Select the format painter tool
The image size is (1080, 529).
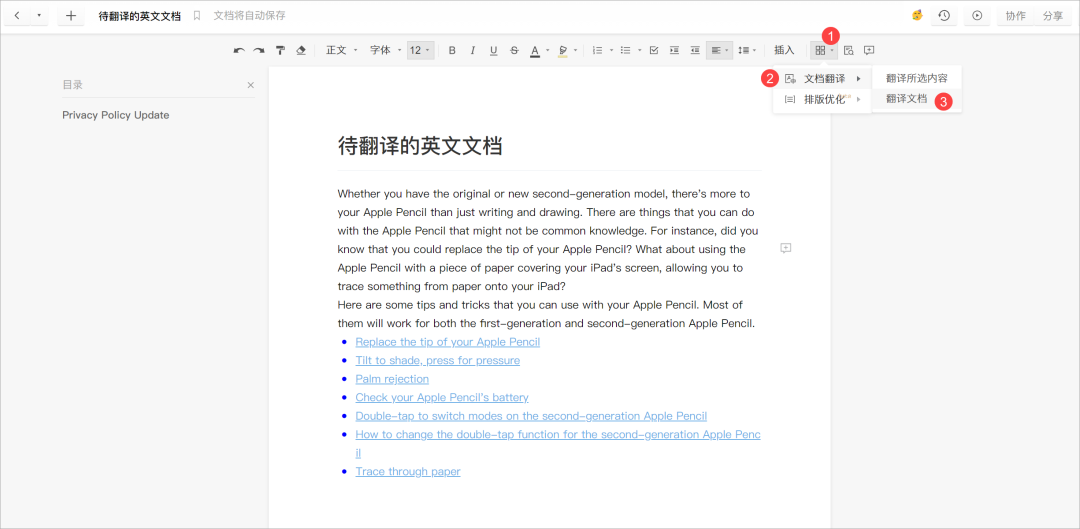pyautogui.click(x=280, y=50)
